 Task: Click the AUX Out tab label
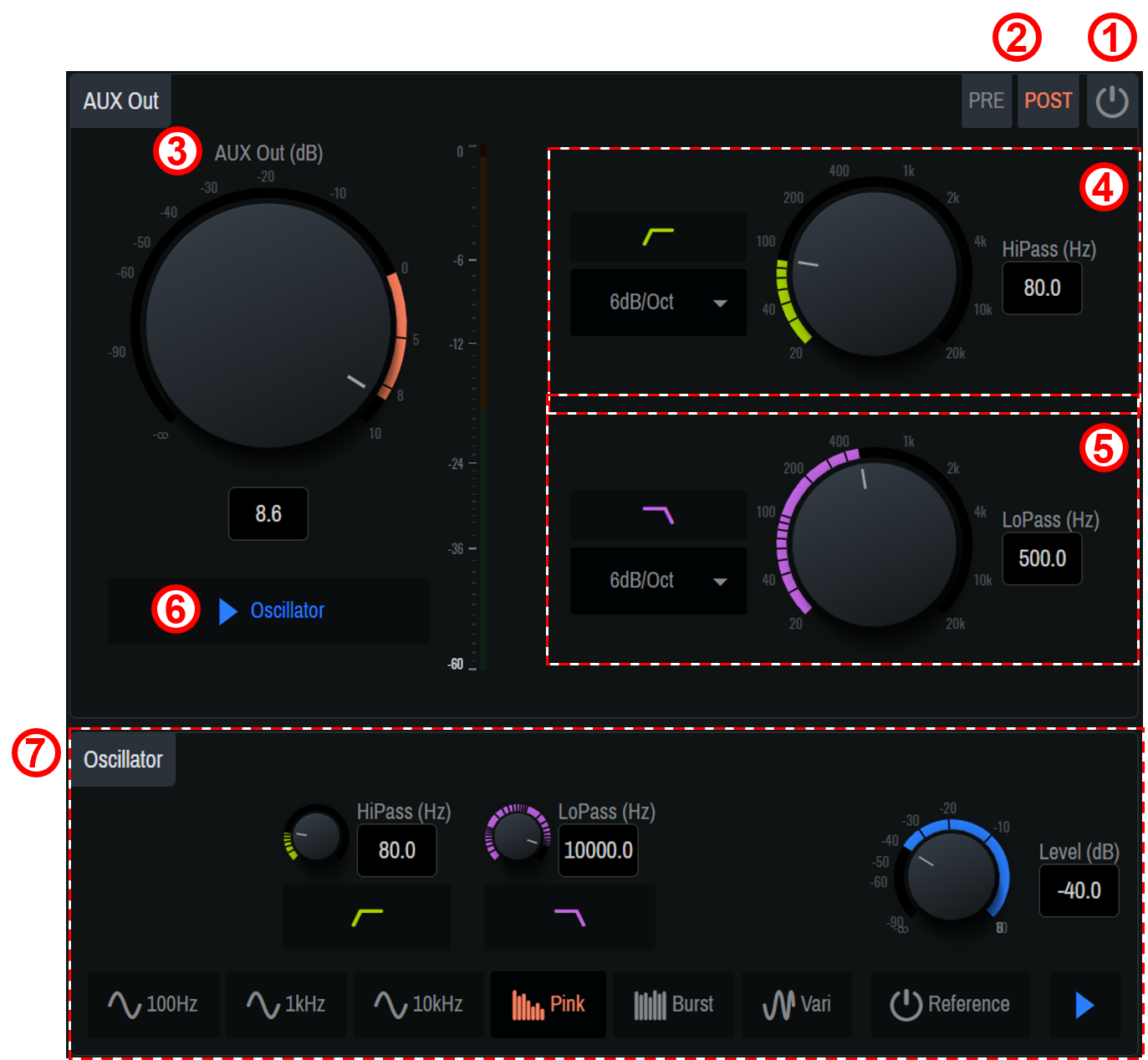(120, 100)
